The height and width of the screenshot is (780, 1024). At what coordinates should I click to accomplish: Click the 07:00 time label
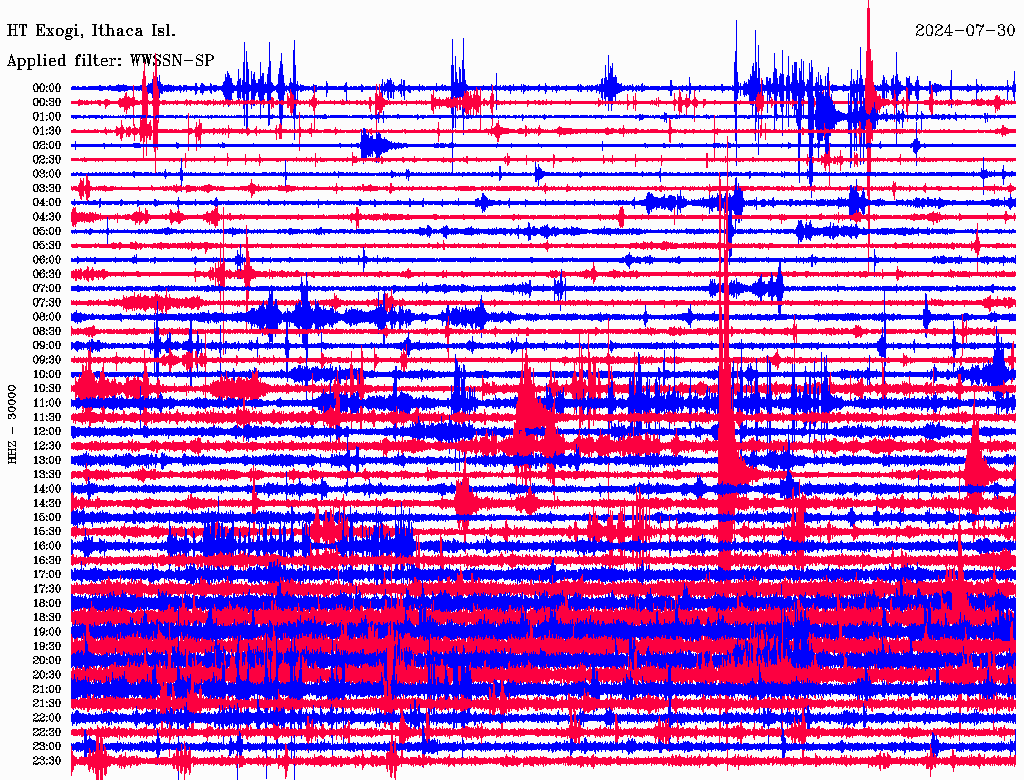click(x=47, y=288)
